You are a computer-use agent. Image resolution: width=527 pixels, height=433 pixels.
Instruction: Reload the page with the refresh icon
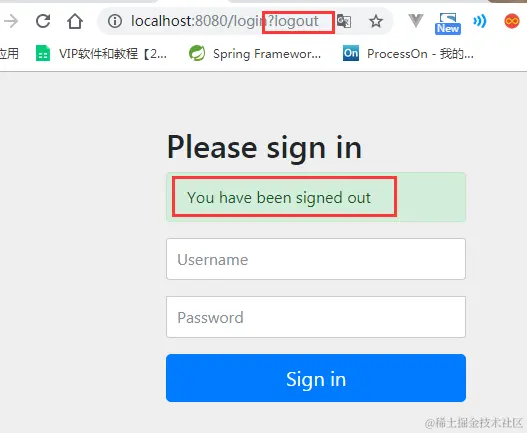tap(43, 21)
